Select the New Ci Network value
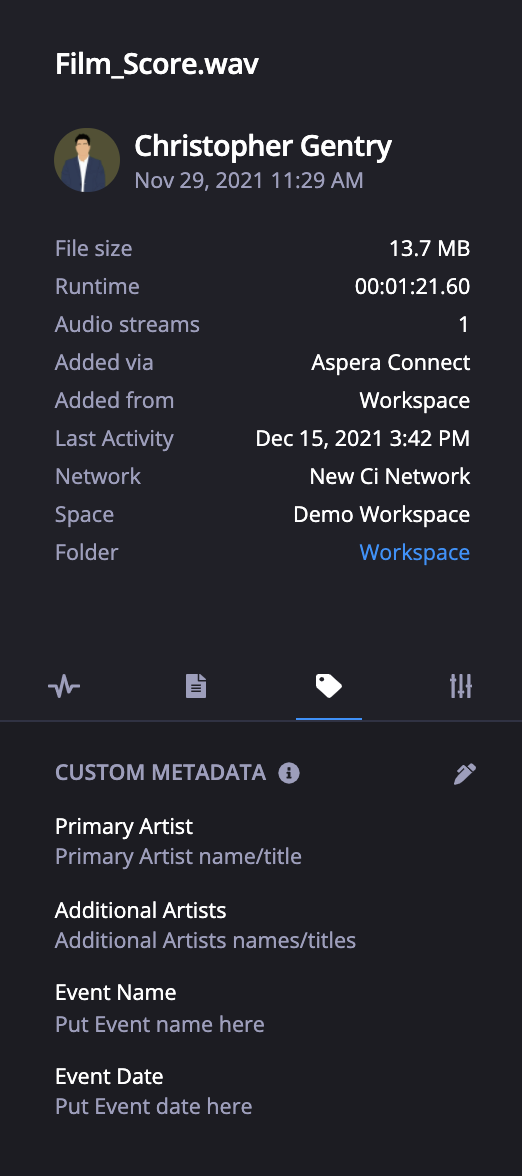Screen dimensions: 522x1176 [x=390, y=476]
